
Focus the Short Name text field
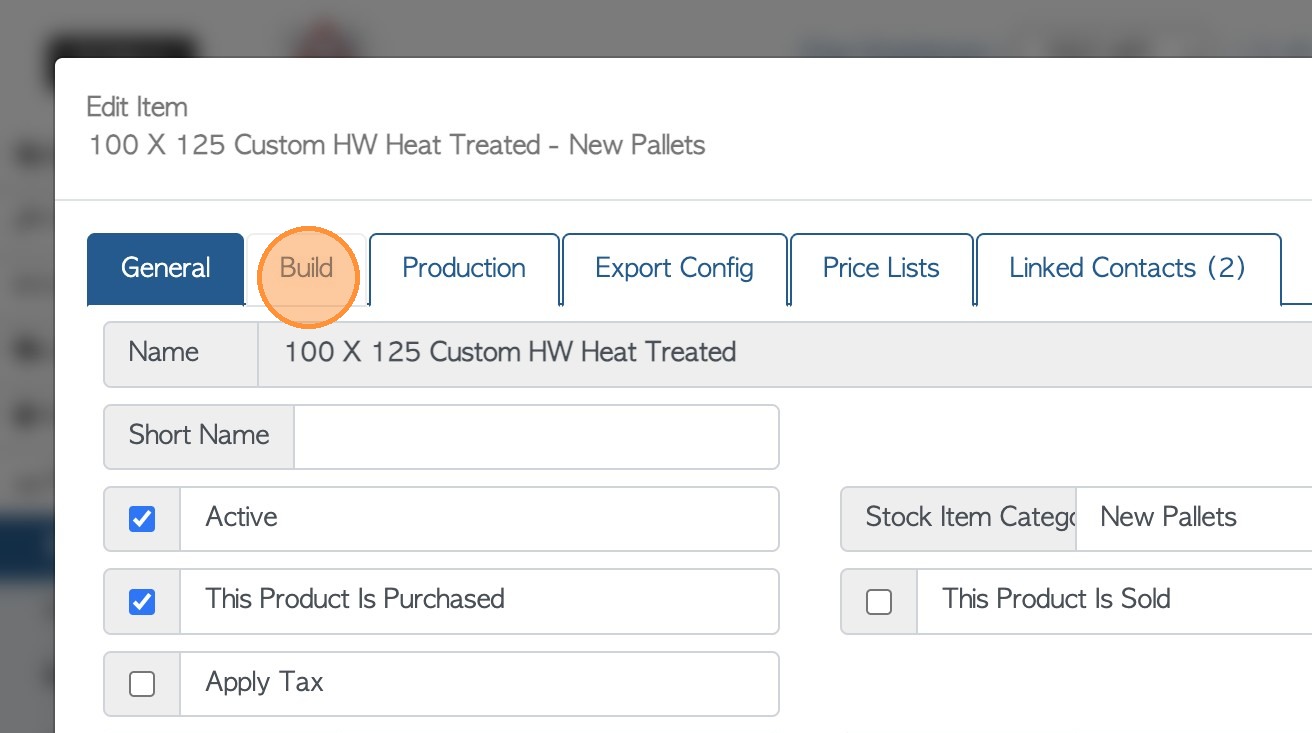536,436
